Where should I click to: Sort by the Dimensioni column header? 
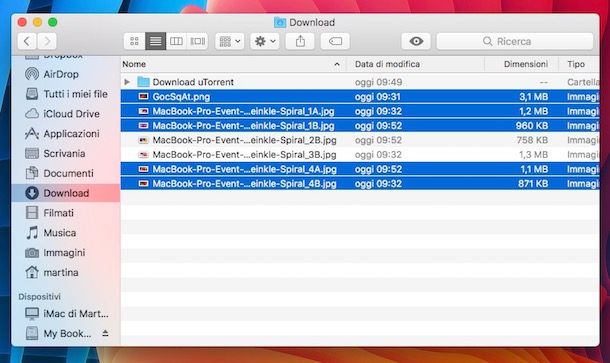pyautogui.click(x=526, y=64)
